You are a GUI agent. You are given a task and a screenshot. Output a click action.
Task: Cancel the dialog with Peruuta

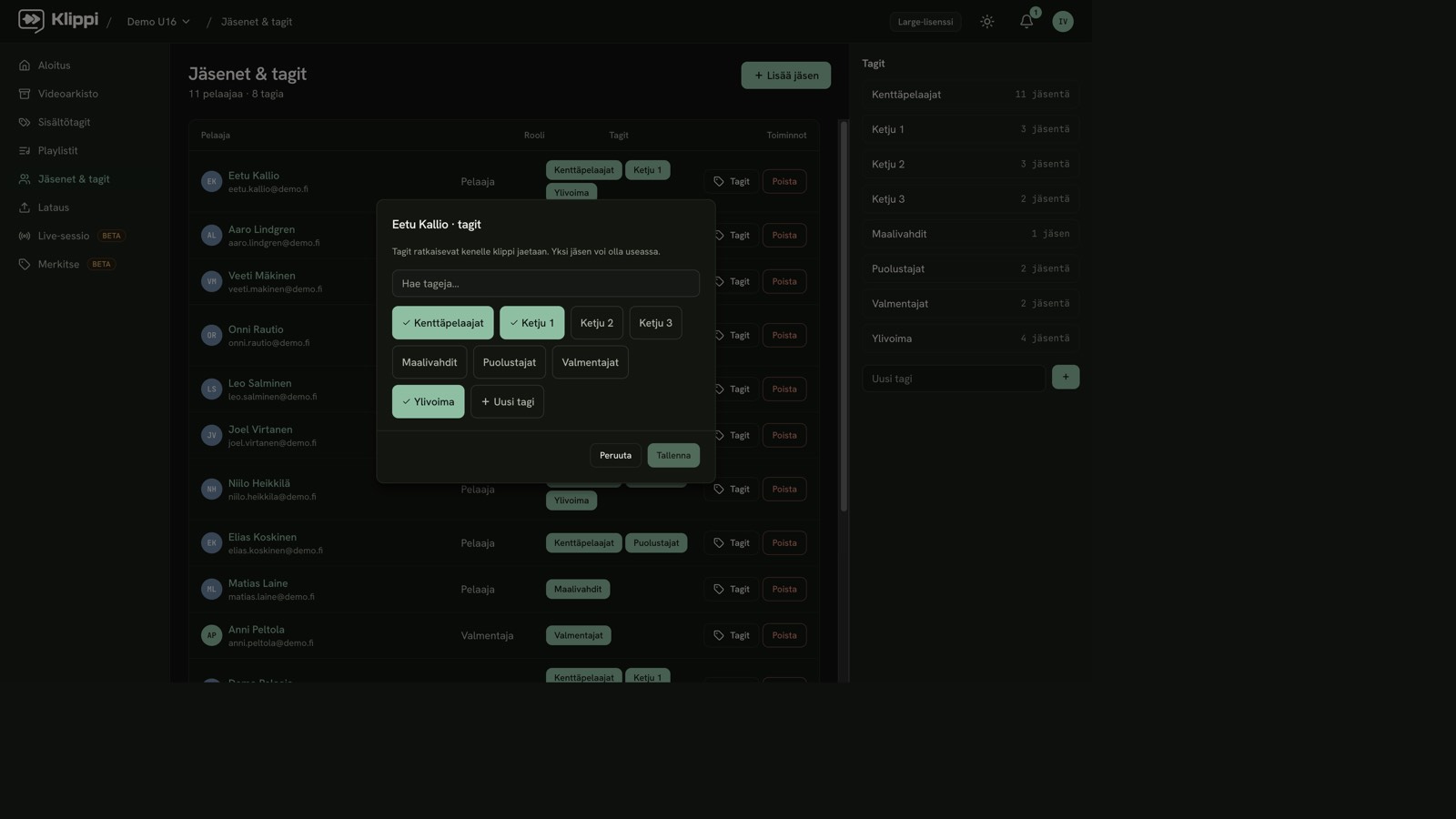pos(615,456)
